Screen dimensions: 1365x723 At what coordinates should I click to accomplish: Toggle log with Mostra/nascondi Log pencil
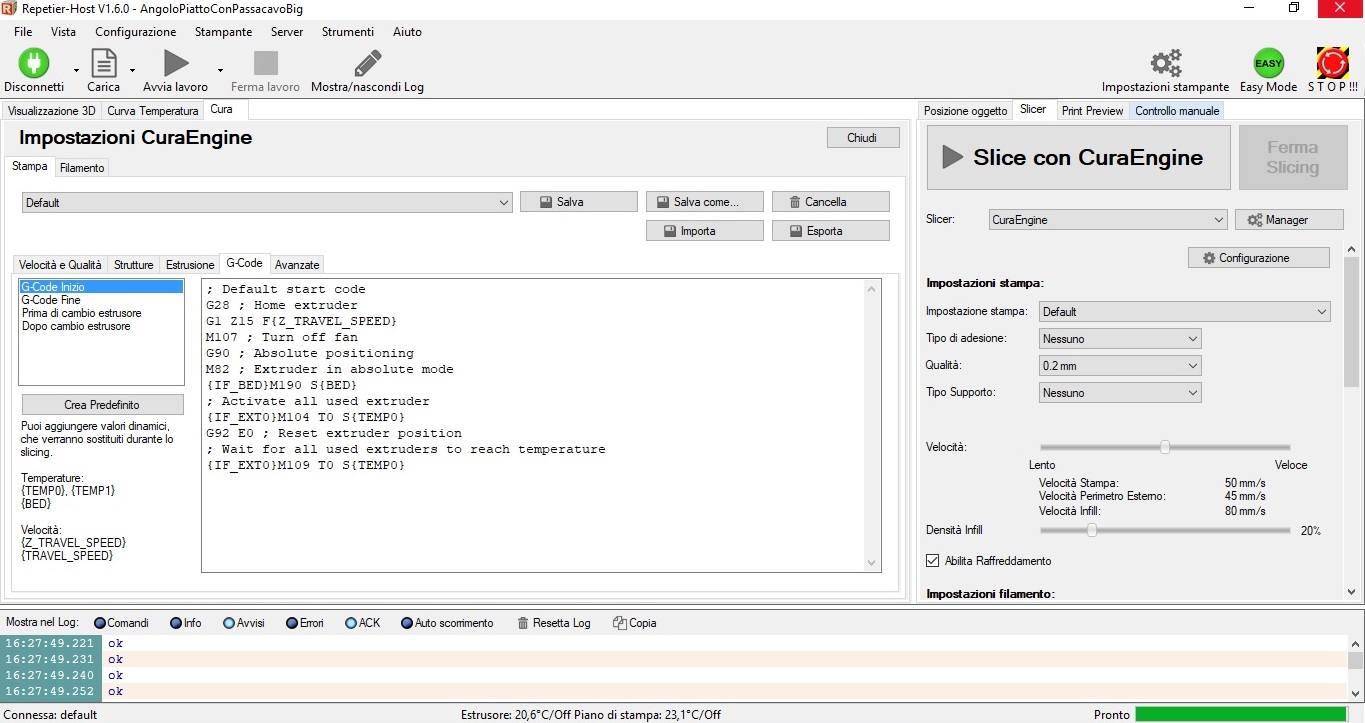point(367,64)
